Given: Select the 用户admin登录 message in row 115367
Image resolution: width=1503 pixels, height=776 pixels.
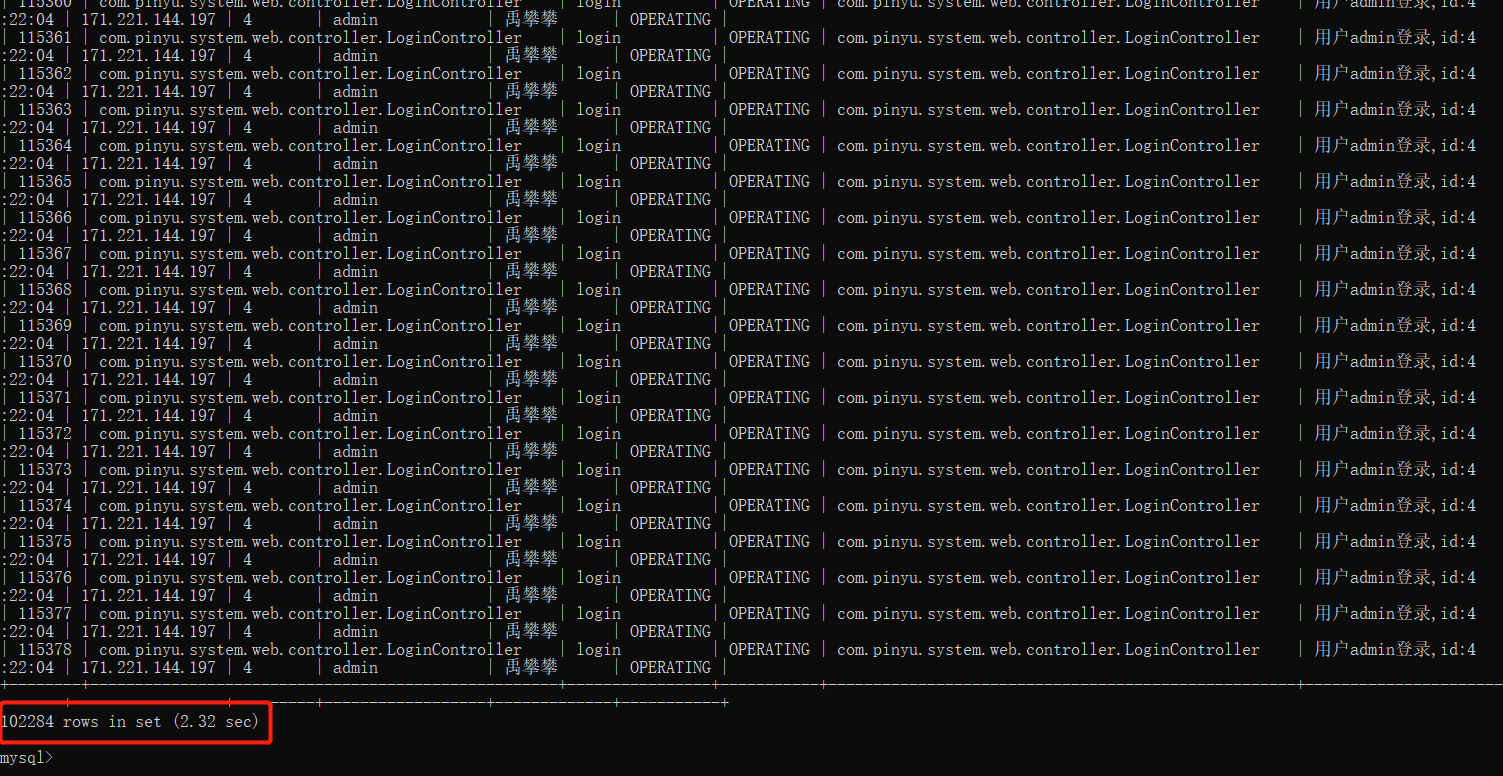Looking at the screenshot, I should 1390,253.
